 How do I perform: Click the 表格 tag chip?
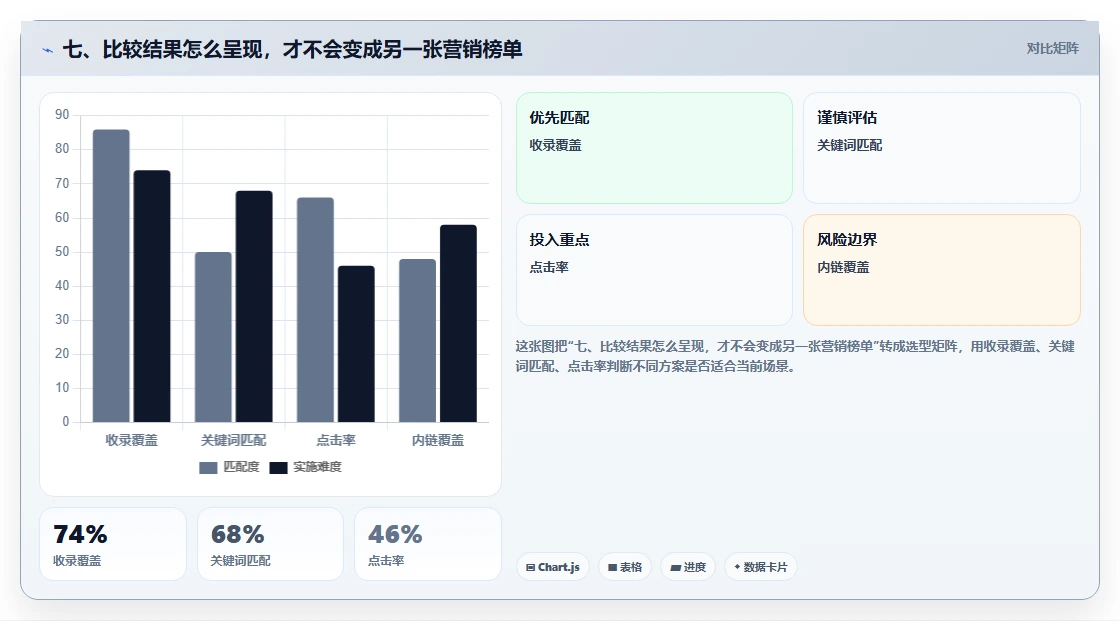[625, 567]
